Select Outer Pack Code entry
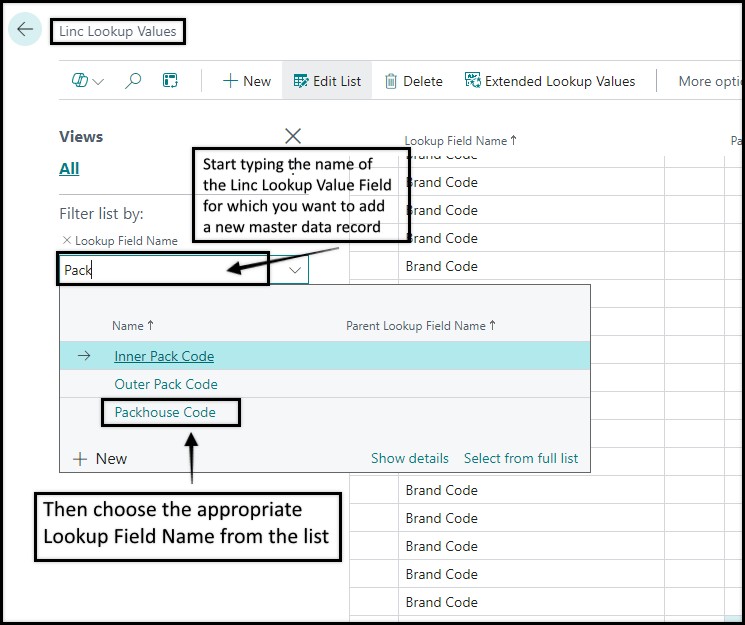The image size is (745, 625). click(x=165, y=384)
